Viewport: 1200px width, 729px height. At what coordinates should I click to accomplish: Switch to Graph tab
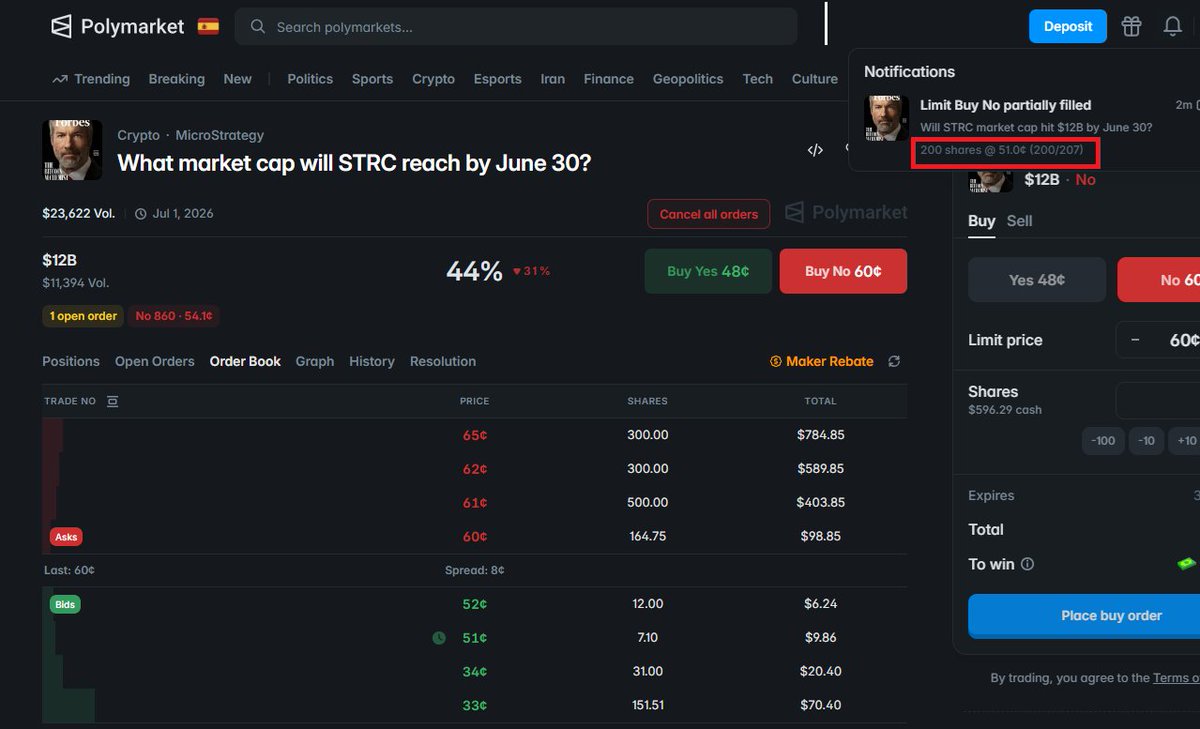tap(315, 361)
